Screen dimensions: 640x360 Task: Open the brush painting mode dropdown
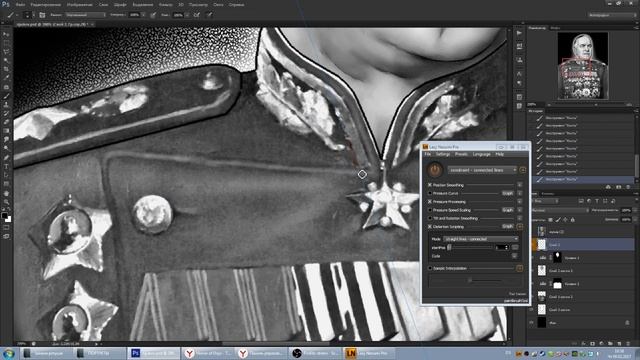[85, 15]
